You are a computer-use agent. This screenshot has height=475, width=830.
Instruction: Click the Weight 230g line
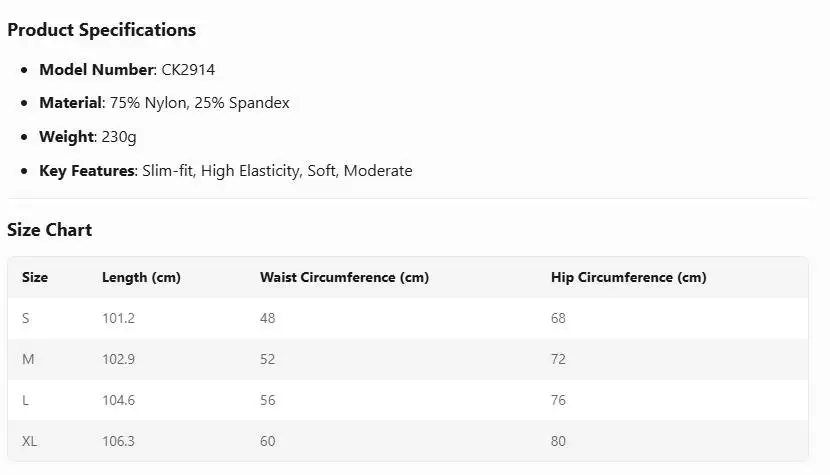89,137
